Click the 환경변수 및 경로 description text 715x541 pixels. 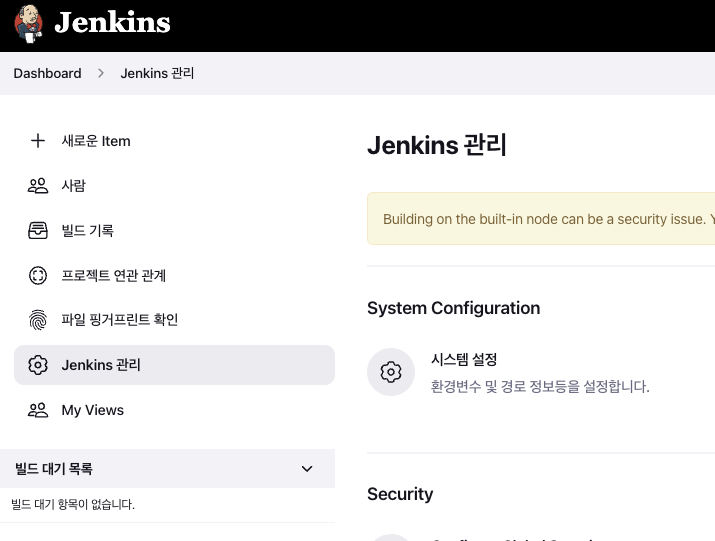point(540,386)
